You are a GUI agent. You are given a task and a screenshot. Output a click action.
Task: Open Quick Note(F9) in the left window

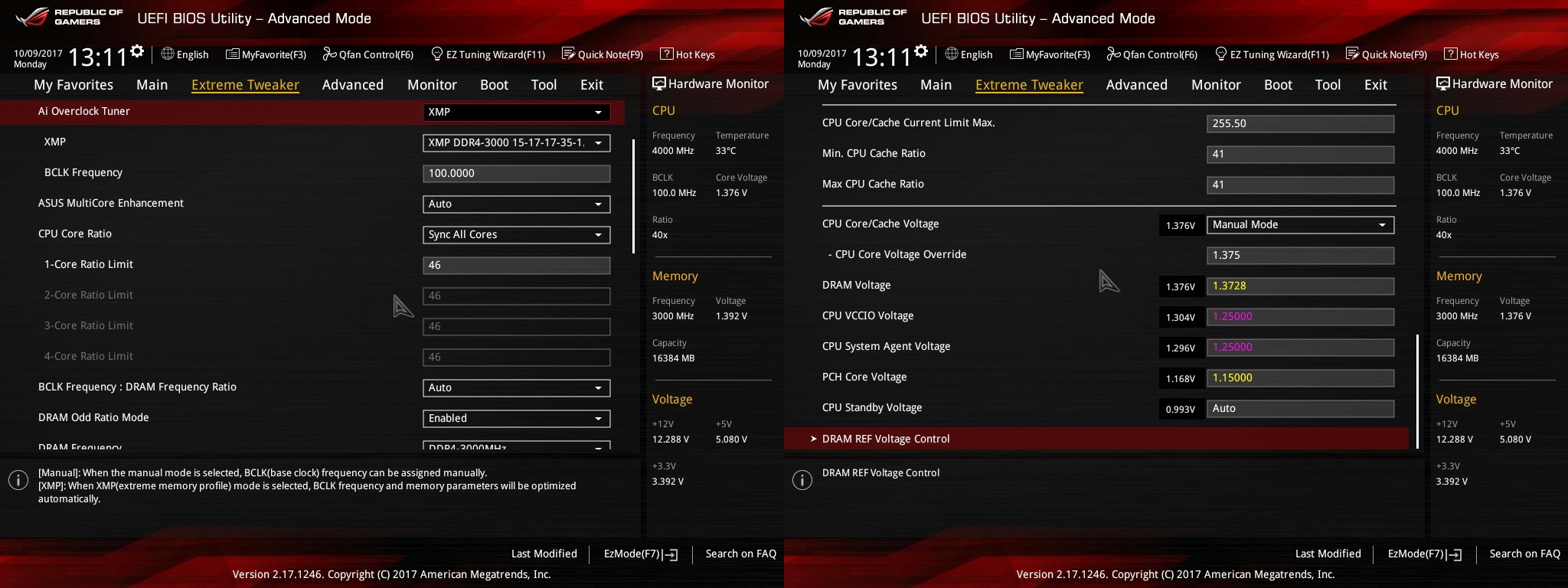[x=603, y=54]
